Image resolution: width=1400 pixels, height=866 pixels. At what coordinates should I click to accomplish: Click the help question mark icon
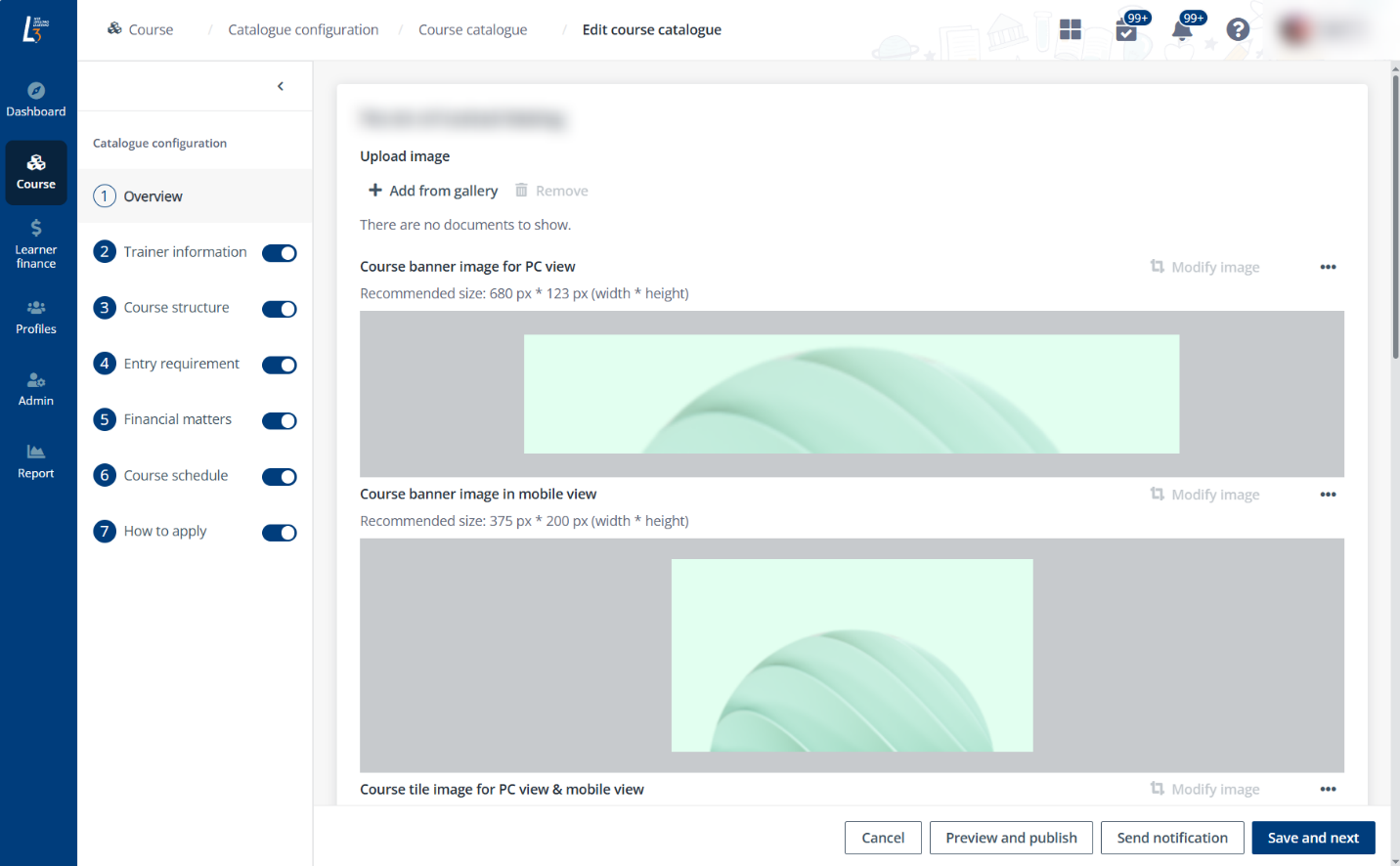coord(1238,30)
